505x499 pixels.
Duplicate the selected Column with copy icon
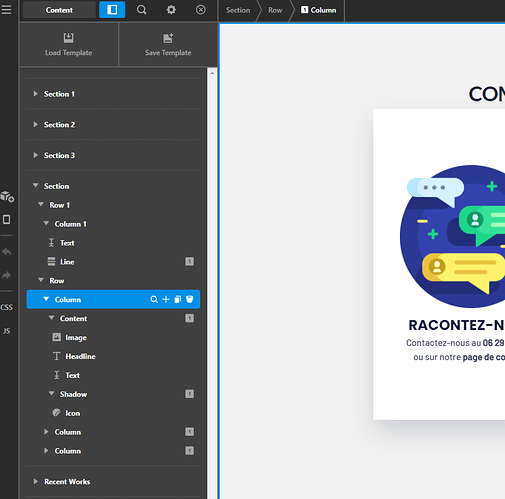coord(178,299)
